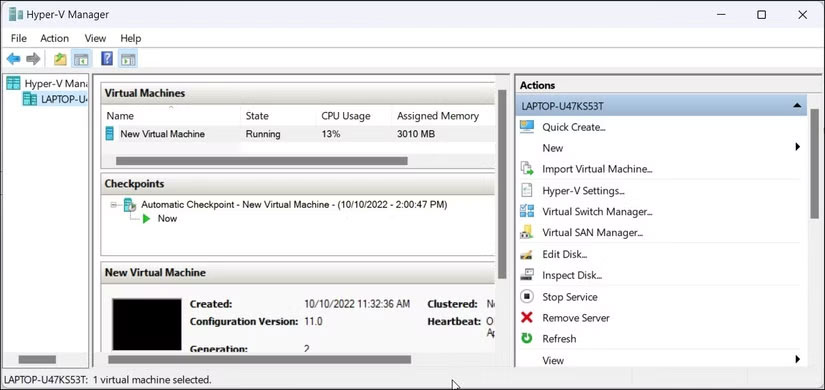The width and height of the screenshot is (825, 390).
Task: Click Refresh action text
Action: (x=559, y=339)
